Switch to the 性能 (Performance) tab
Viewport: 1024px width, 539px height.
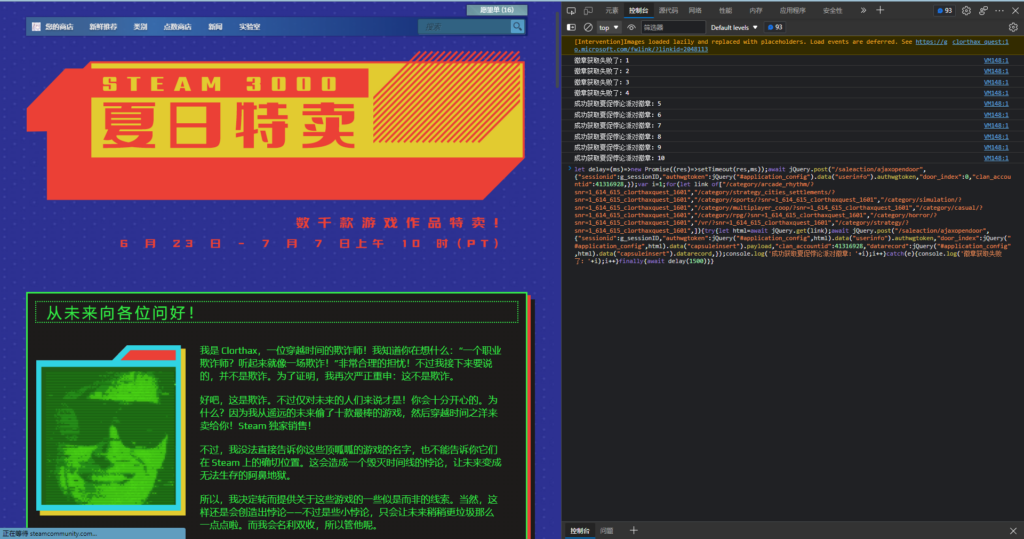pyautogui.click(x=725, y=10)
